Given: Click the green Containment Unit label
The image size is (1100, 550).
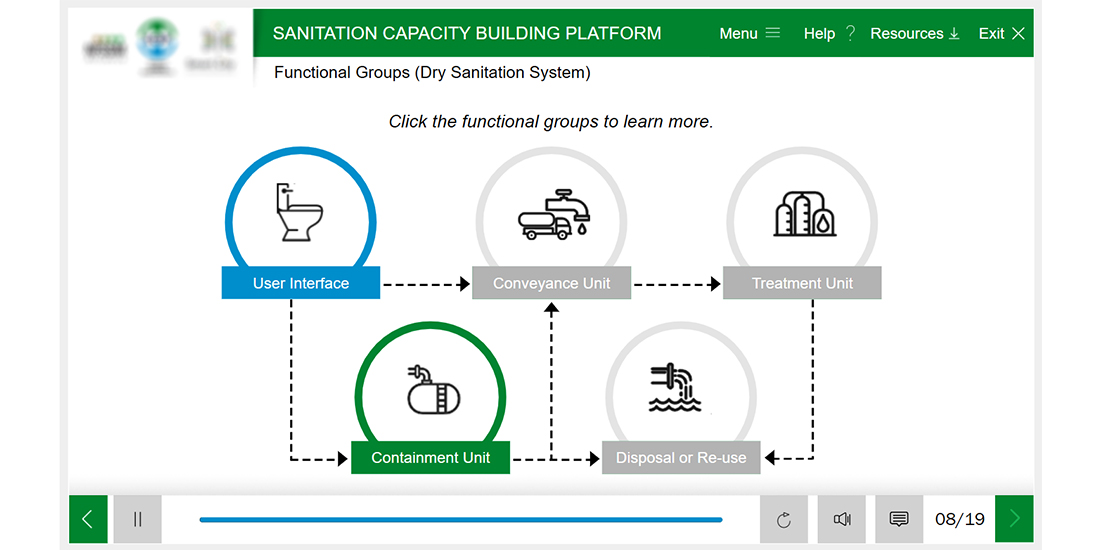Looking at the screenshot, I should coord(431,458).
